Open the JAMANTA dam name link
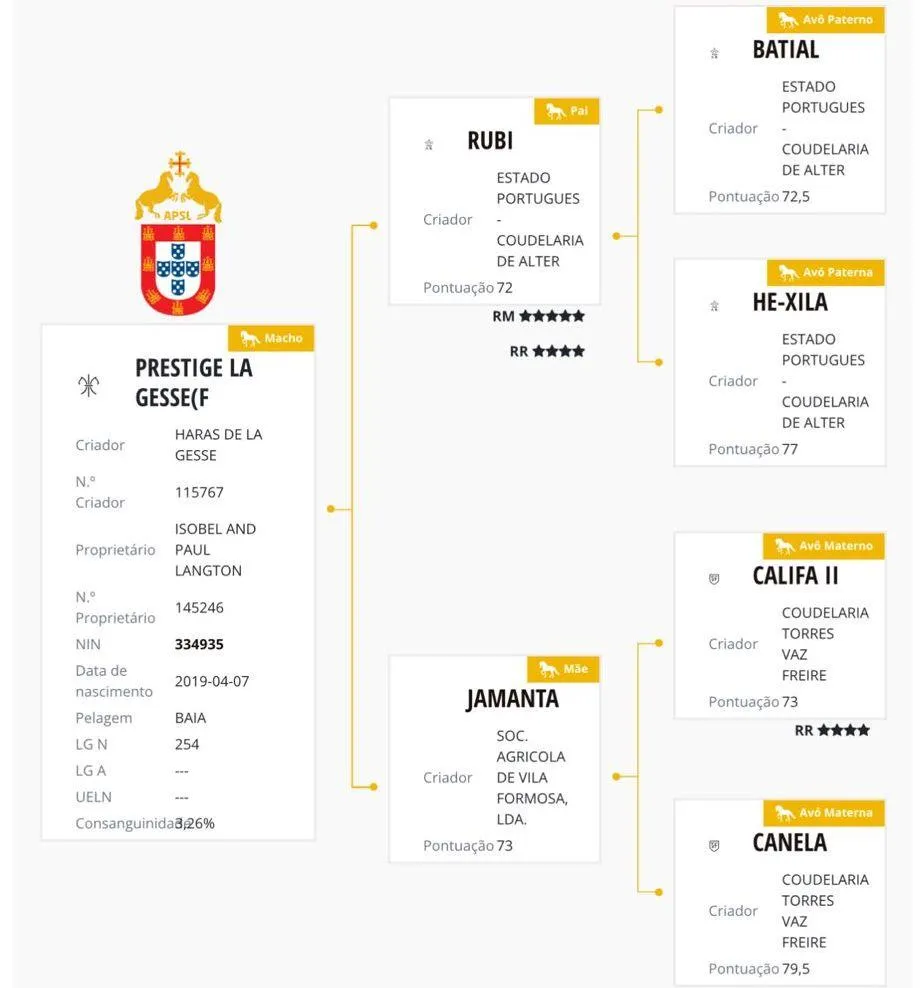Image resolution: width=920 pixels, height=988 pixels. [x=512, y=699]
